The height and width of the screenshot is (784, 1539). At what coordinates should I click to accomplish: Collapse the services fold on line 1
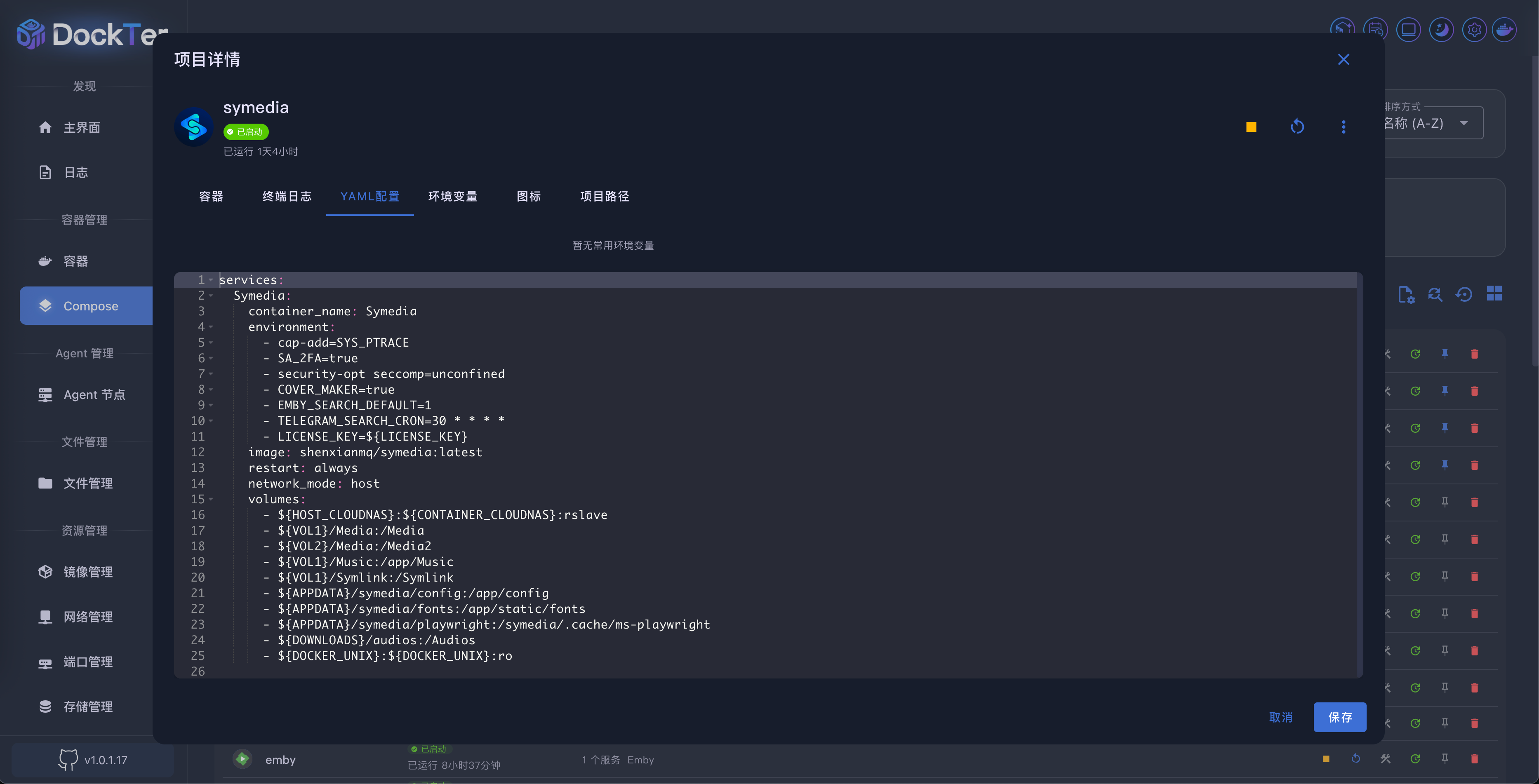click(x=211, y=280)
